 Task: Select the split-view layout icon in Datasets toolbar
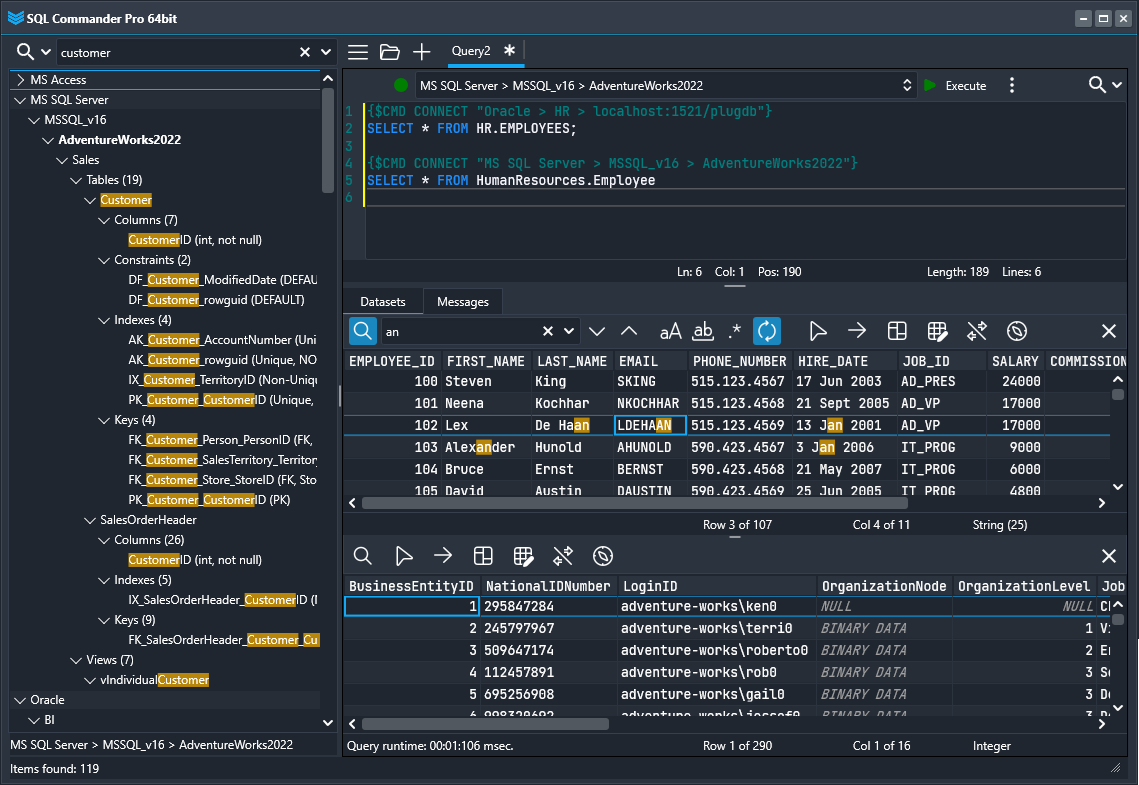pyautogui.click(x=896, y=331)
